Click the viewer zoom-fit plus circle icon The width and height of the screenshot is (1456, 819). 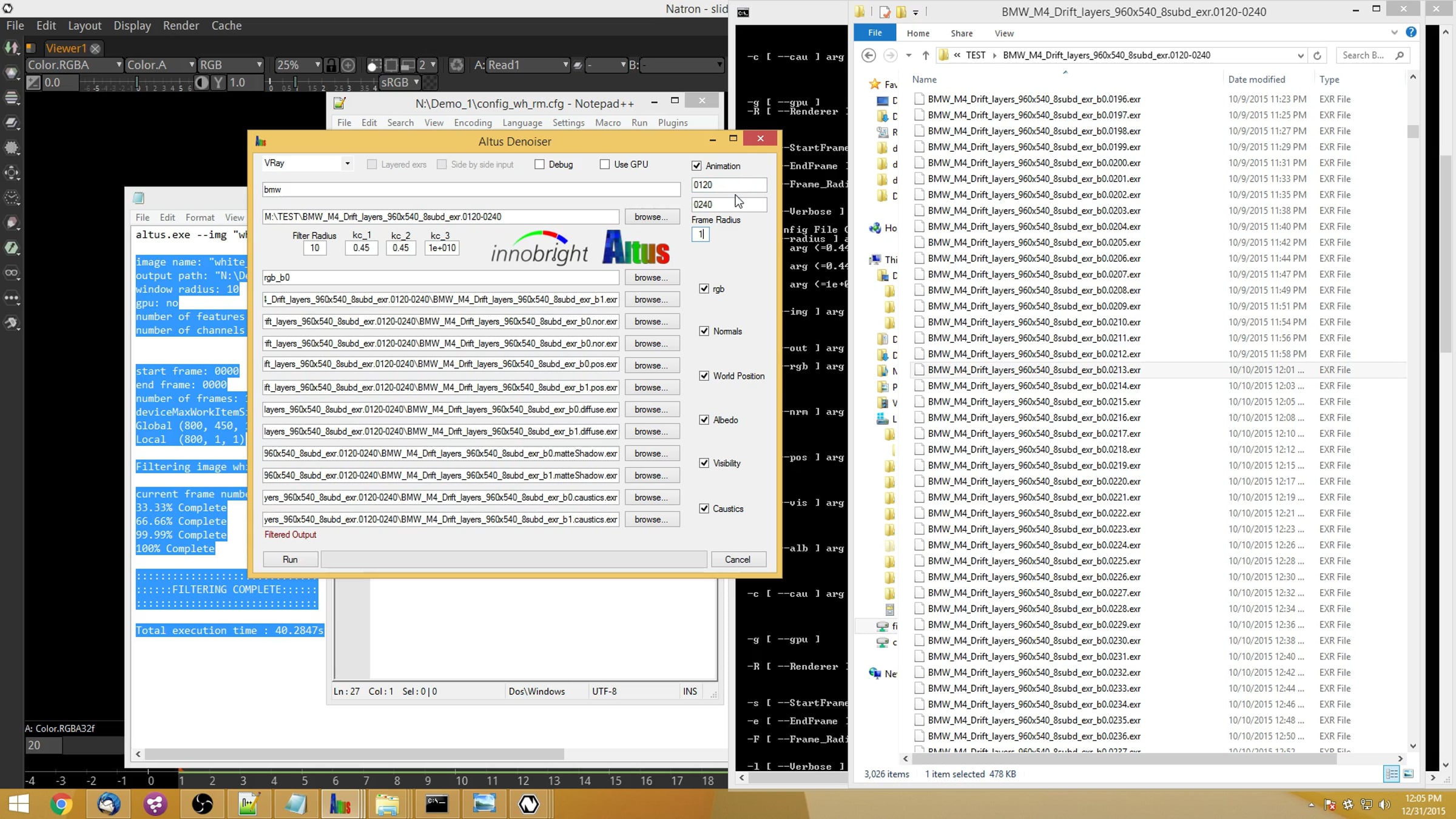pos(348,65)
